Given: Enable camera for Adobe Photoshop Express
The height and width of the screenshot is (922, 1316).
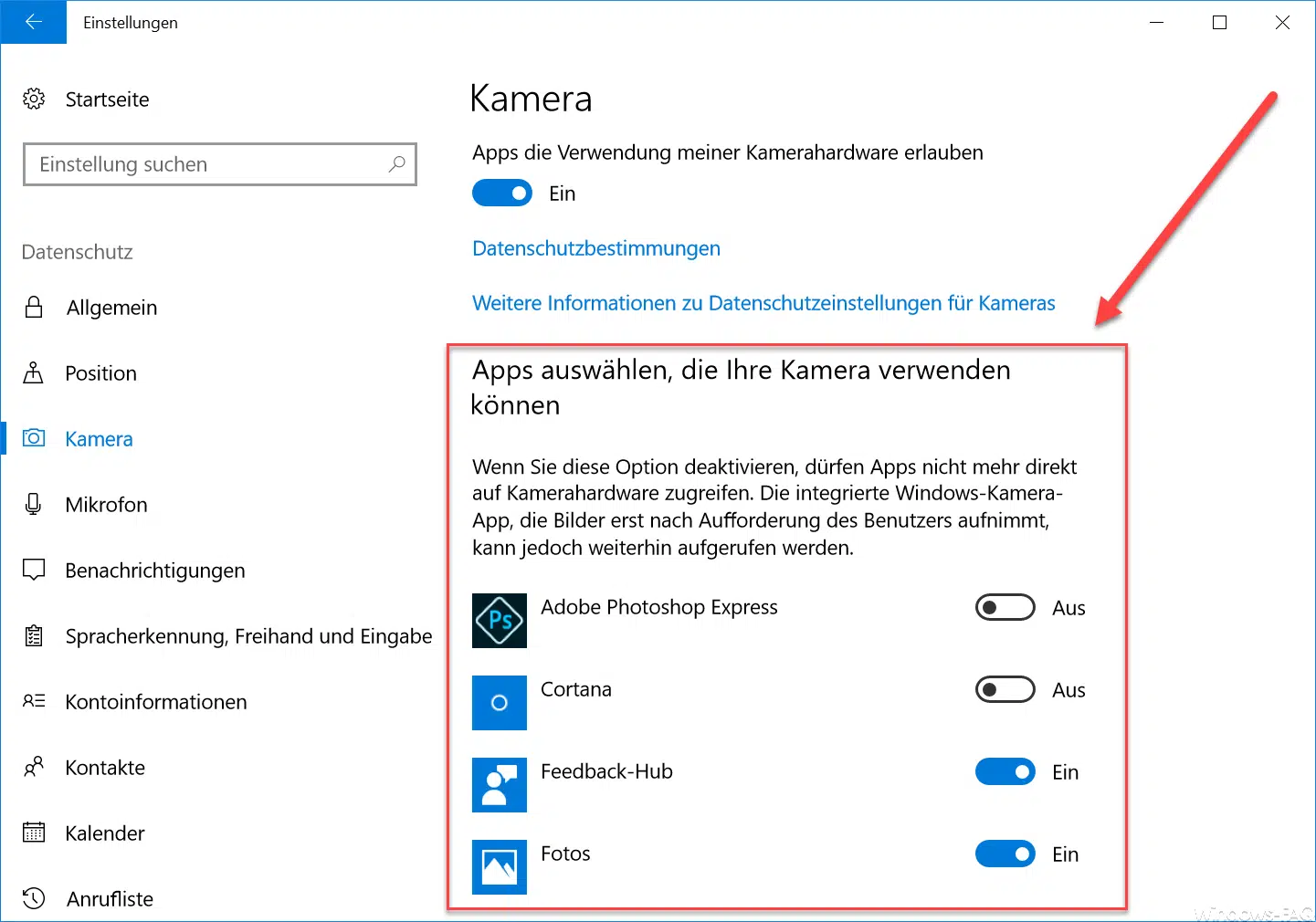Looking at the screenshot, I should (x=1005, y=607).
